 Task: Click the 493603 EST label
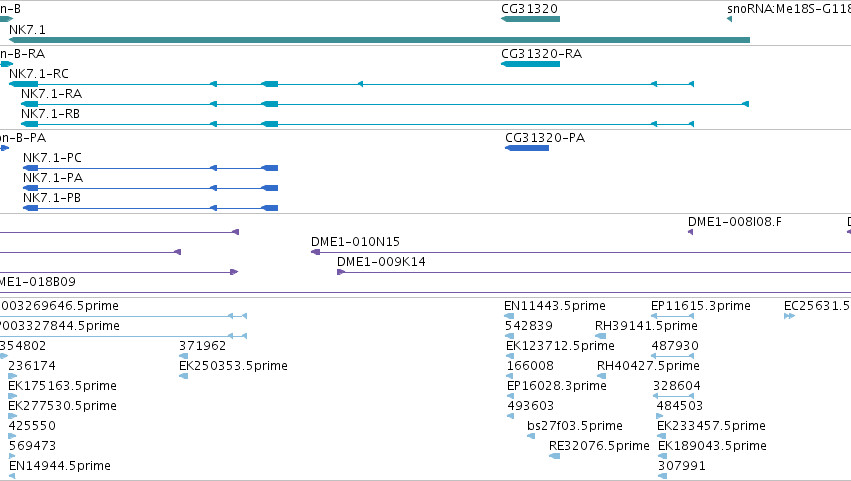(531, 407)
